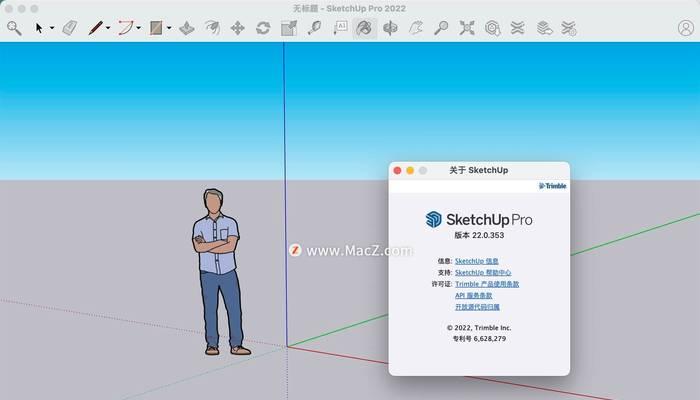Image resolution: width=700 pixels, height=400 pixels.
Task: Activate the Pan hand tool
Action: coord(416,28)
